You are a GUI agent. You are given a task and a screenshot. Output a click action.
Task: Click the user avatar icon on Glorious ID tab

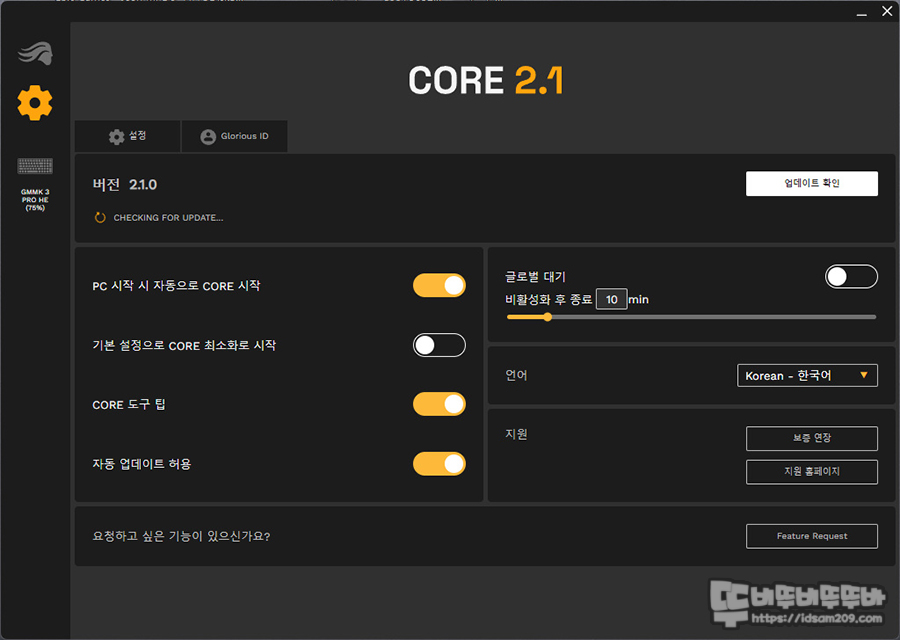[x=208, y=137]
